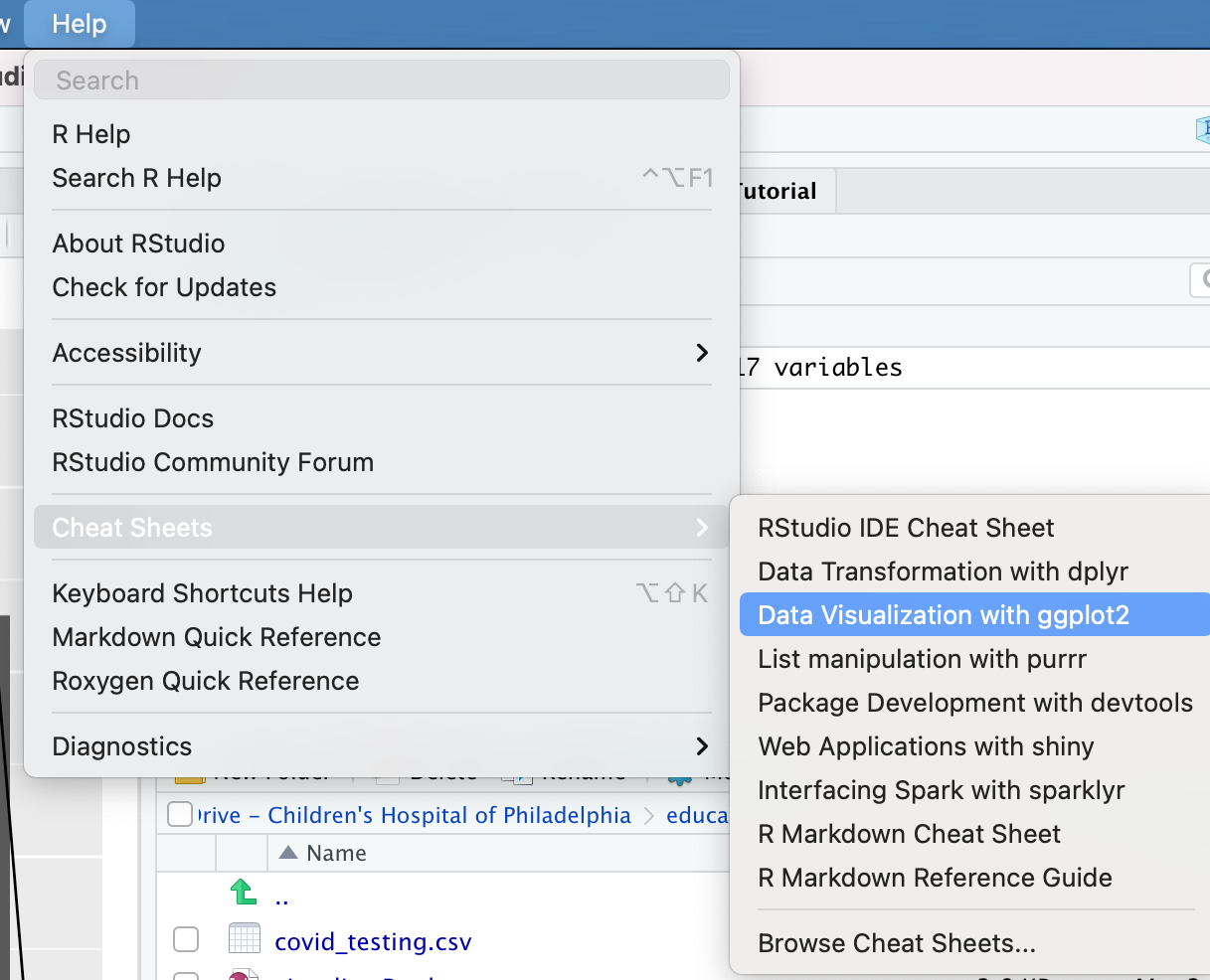Viewport: 1210px width, 980px height.
Task: Check the box next to covid_testing.csv
Action: (x=186, y=939)
